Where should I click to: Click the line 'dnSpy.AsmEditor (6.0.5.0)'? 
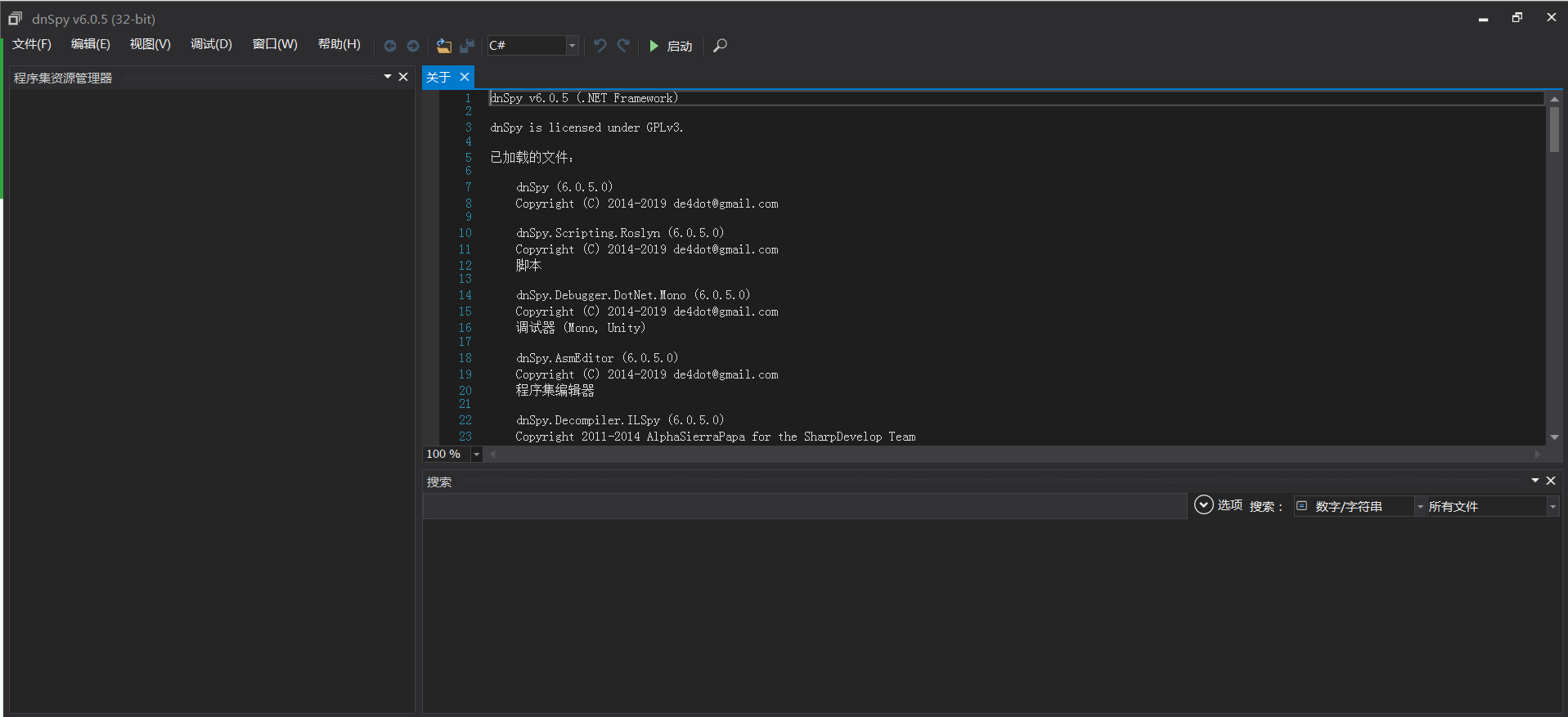(x=597, y=358)
